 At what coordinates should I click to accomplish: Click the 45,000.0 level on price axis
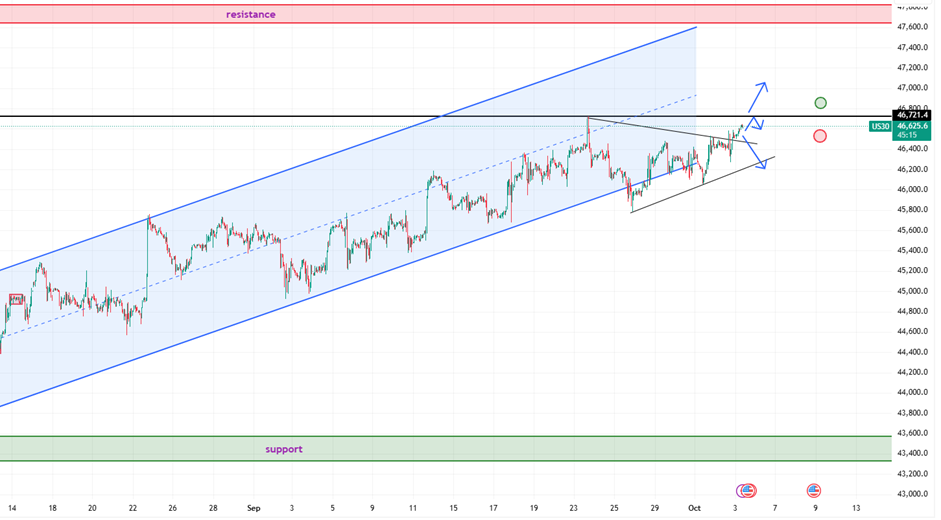(914, 291)
